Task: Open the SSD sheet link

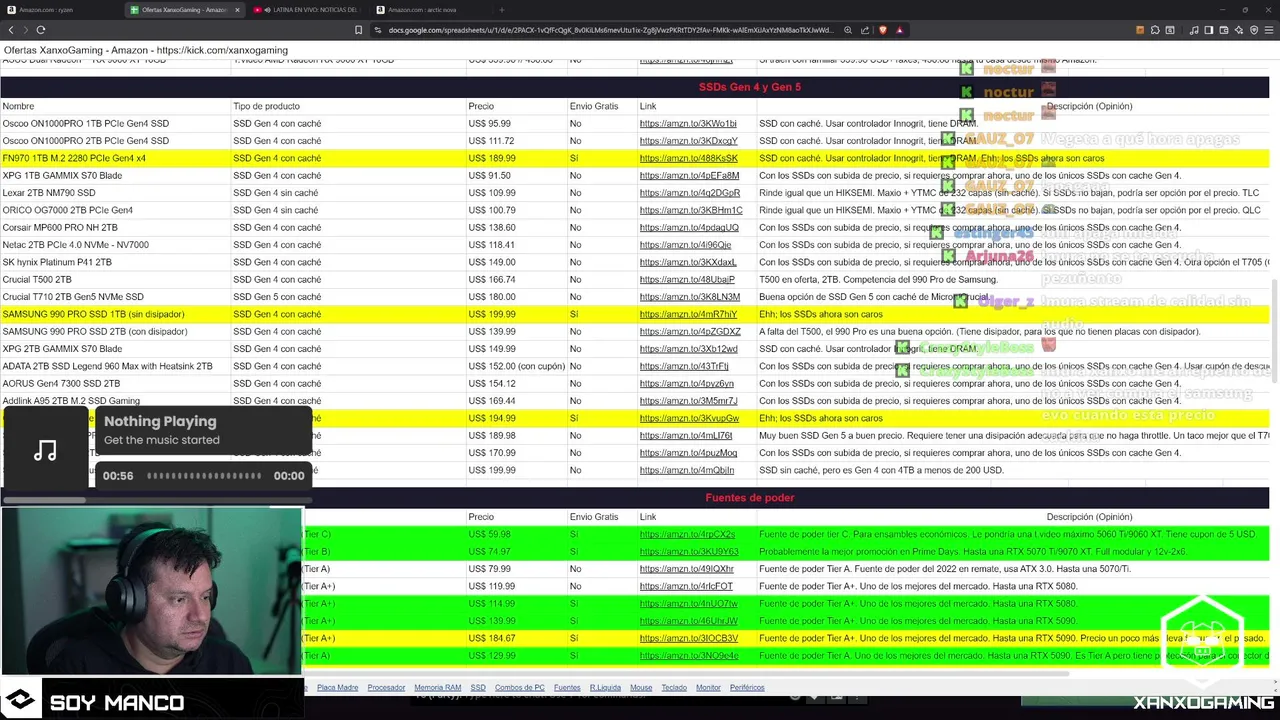Action: coord(478,688)
